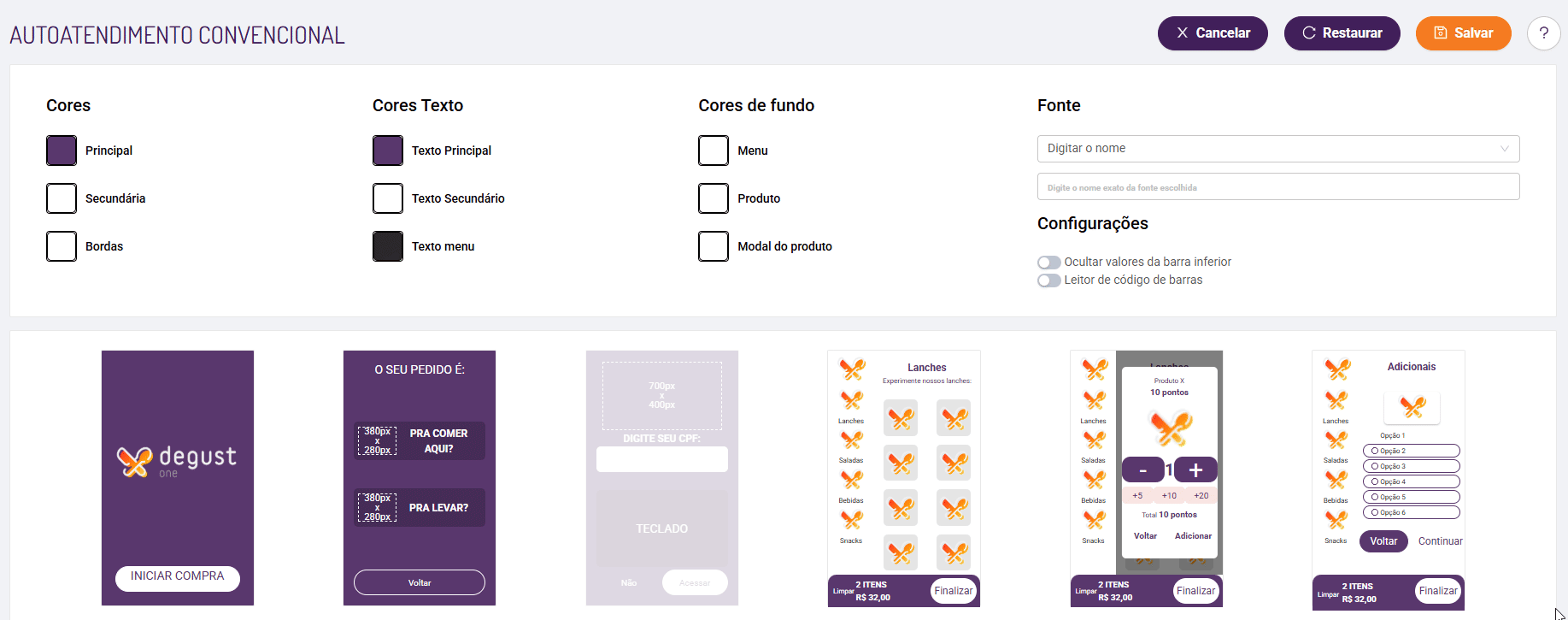Toggle Ocultar valores da barra inferior
Image resolution: width=1568 pixels, height=620 pixels.
pyautogui.click(x=1048, y=263)
